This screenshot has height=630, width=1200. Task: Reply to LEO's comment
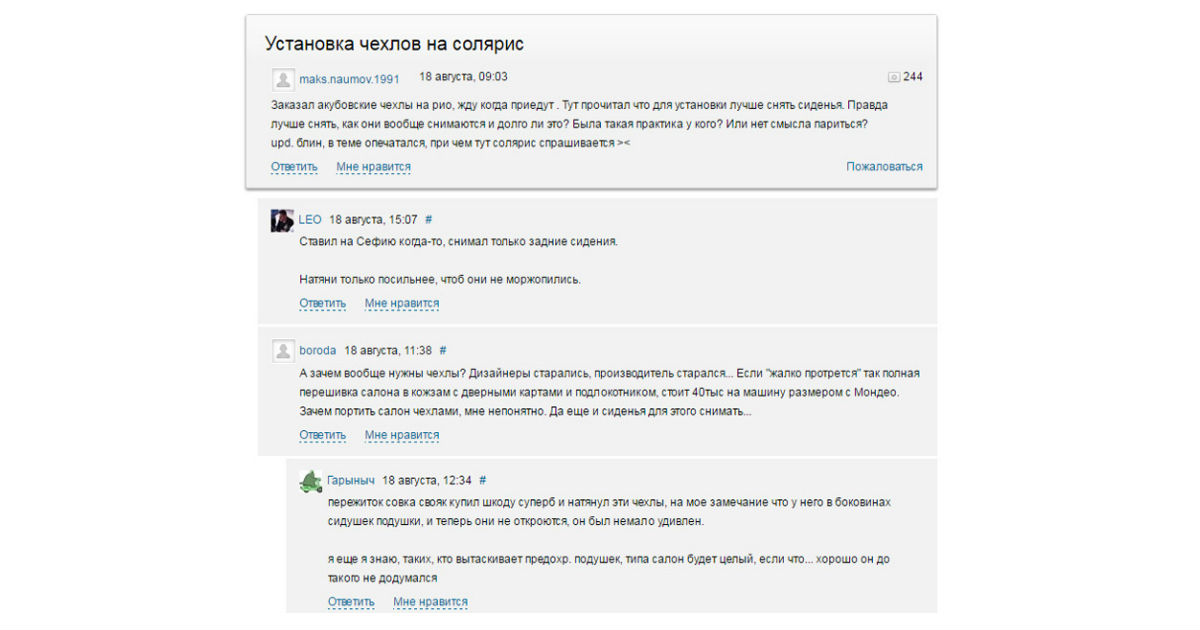click(x=322, y=303)
